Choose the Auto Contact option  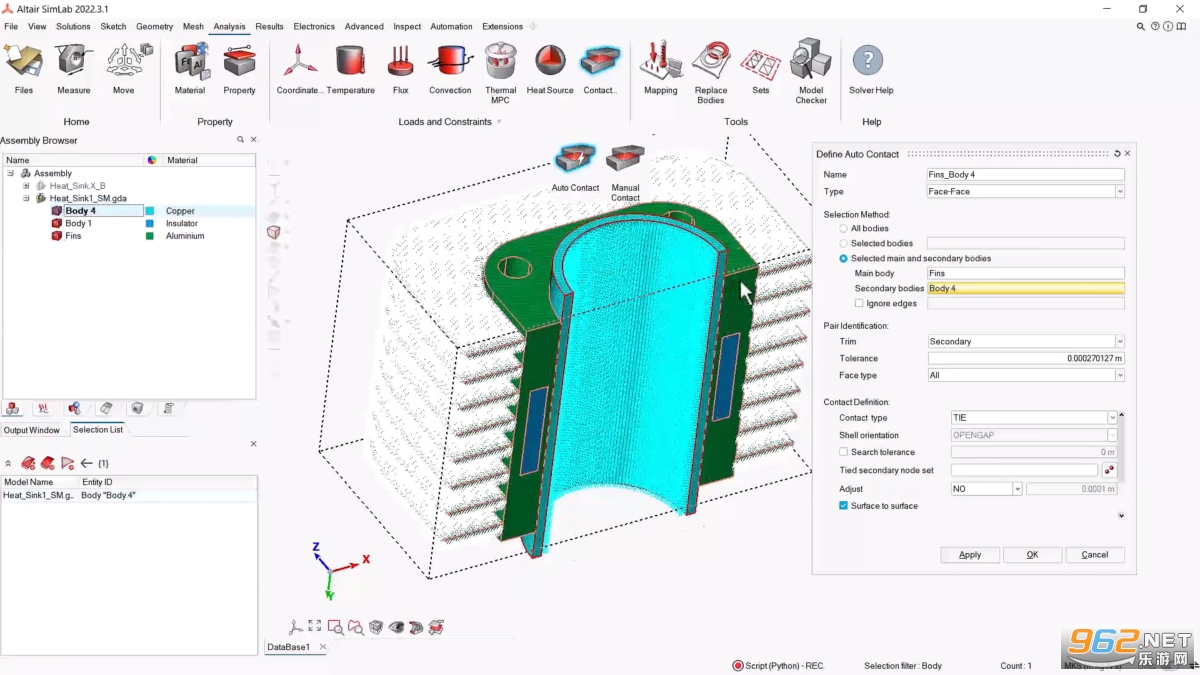[x=575, y=168]
